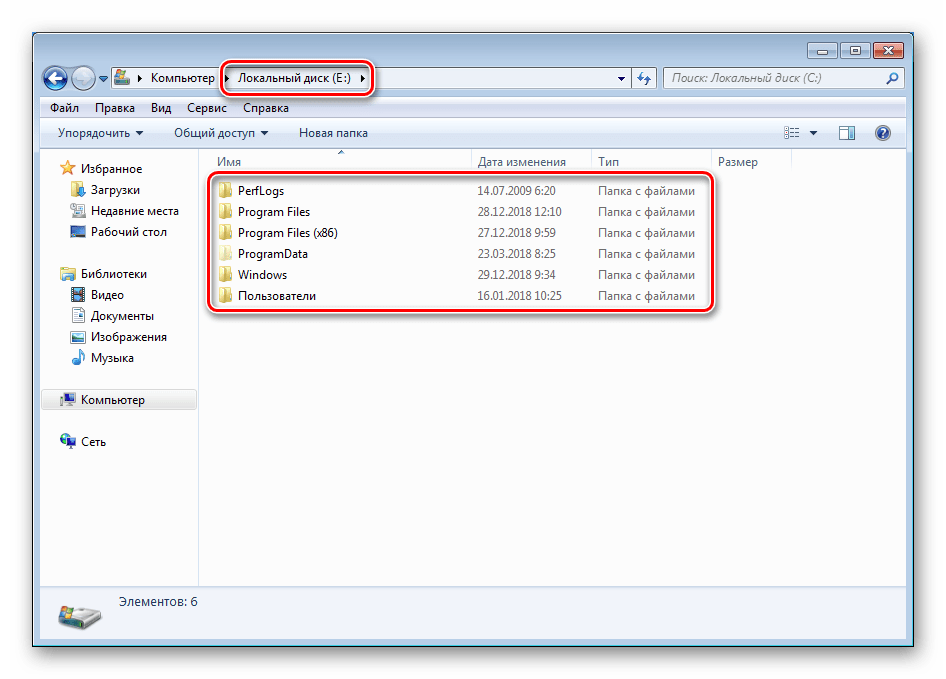Click the Forward navigation arrow button

[84, 78]
